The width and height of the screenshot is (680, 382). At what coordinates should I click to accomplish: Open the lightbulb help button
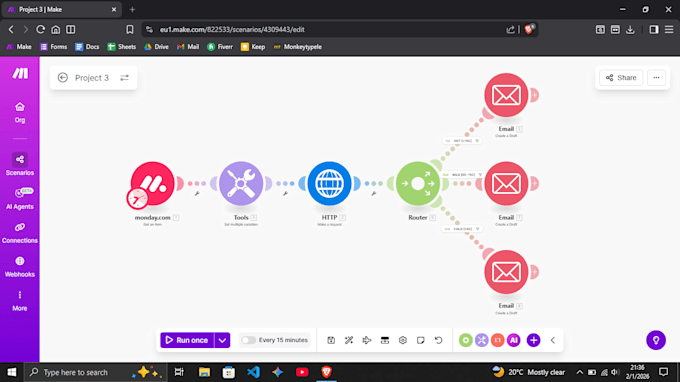click(656, 340)
